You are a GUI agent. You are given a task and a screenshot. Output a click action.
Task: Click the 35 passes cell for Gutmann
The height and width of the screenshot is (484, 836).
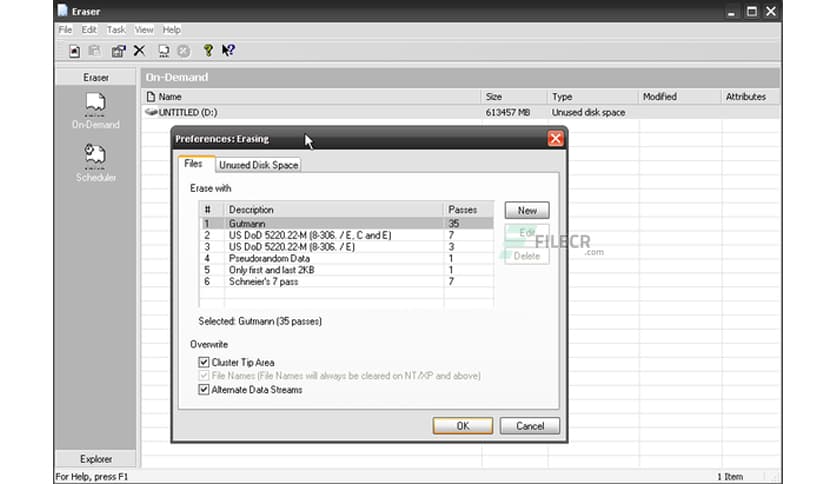click(x=454, y=223)
